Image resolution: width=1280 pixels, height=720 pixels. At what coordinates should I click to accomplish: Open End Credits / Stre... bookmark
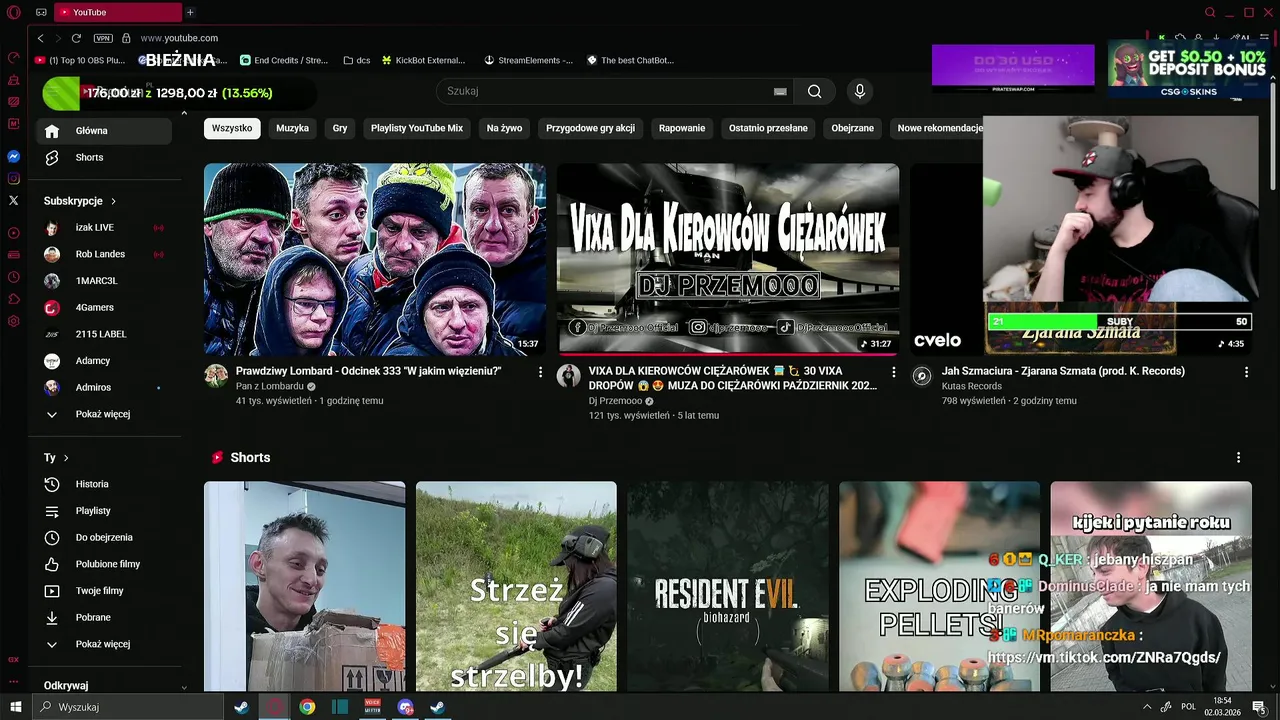click(284, 60)
